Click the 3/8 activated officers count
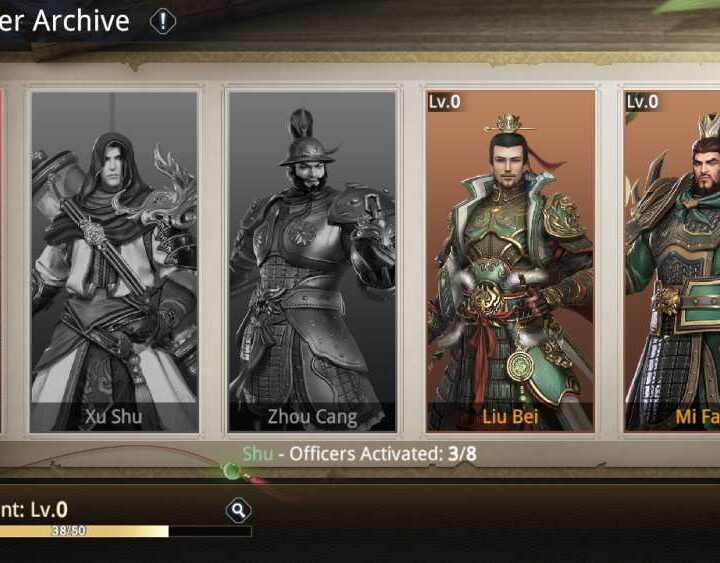Image resolution: width=720 pixels, height=563 pixels. tap(462, 454)
